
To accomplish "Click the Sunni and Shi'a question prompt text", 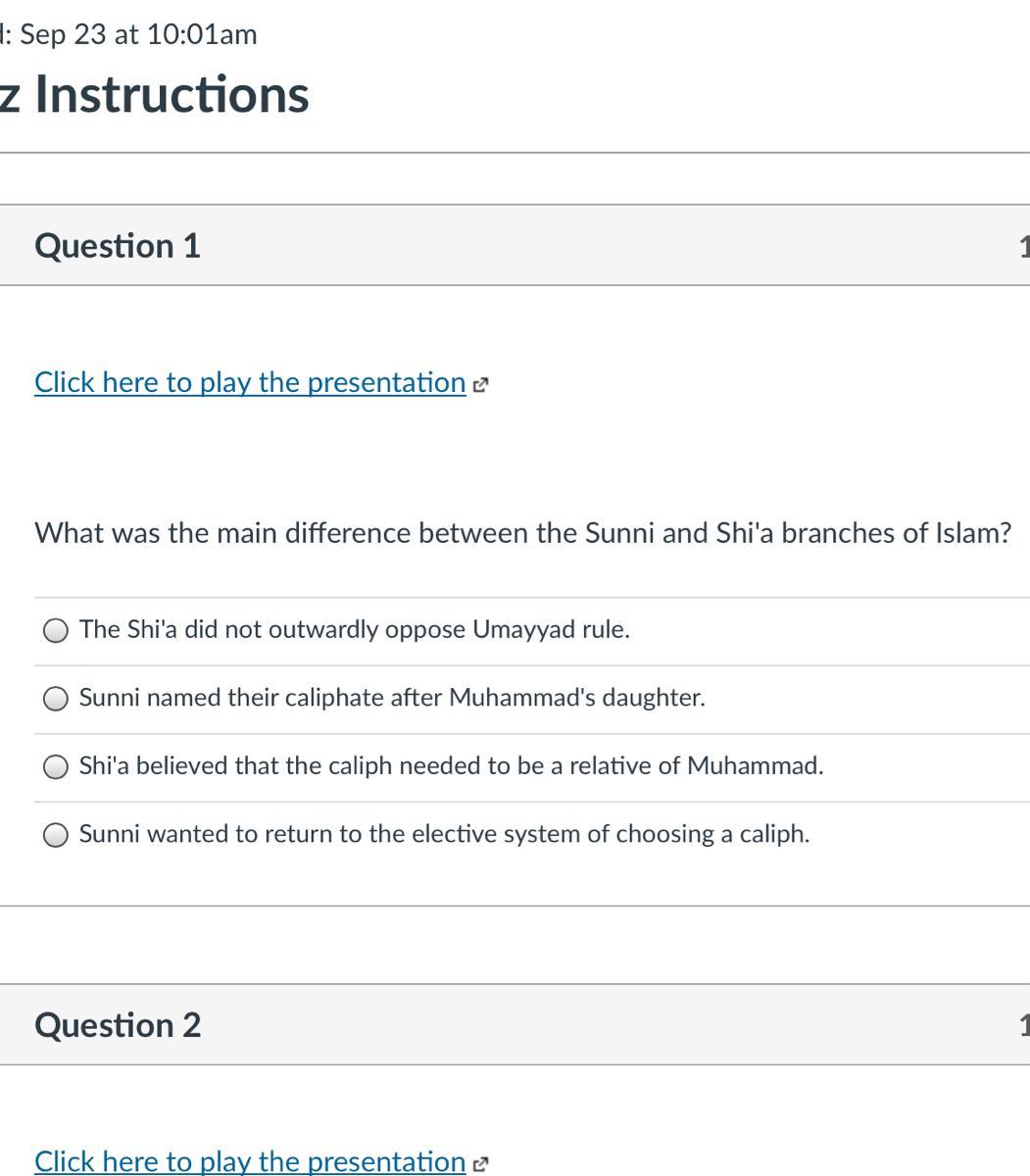I will (522, 533).
